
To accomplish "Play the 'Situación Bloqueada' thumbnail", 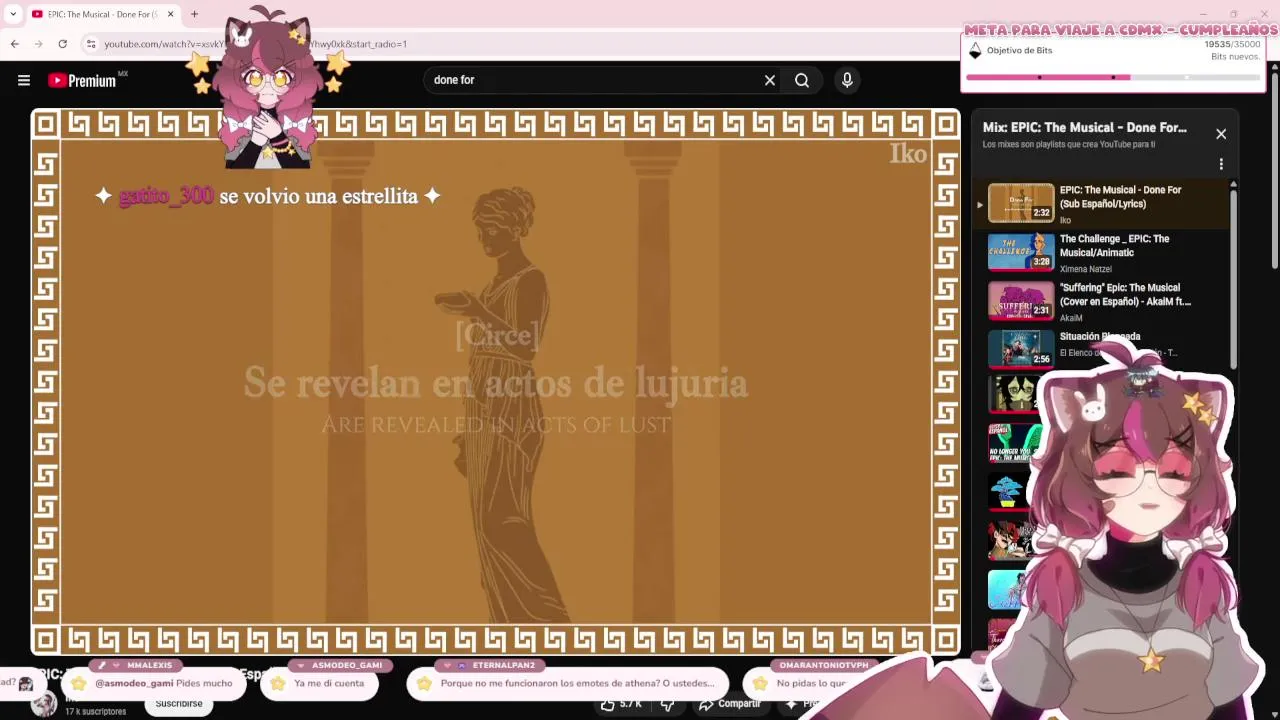I will pos(1021,349).
